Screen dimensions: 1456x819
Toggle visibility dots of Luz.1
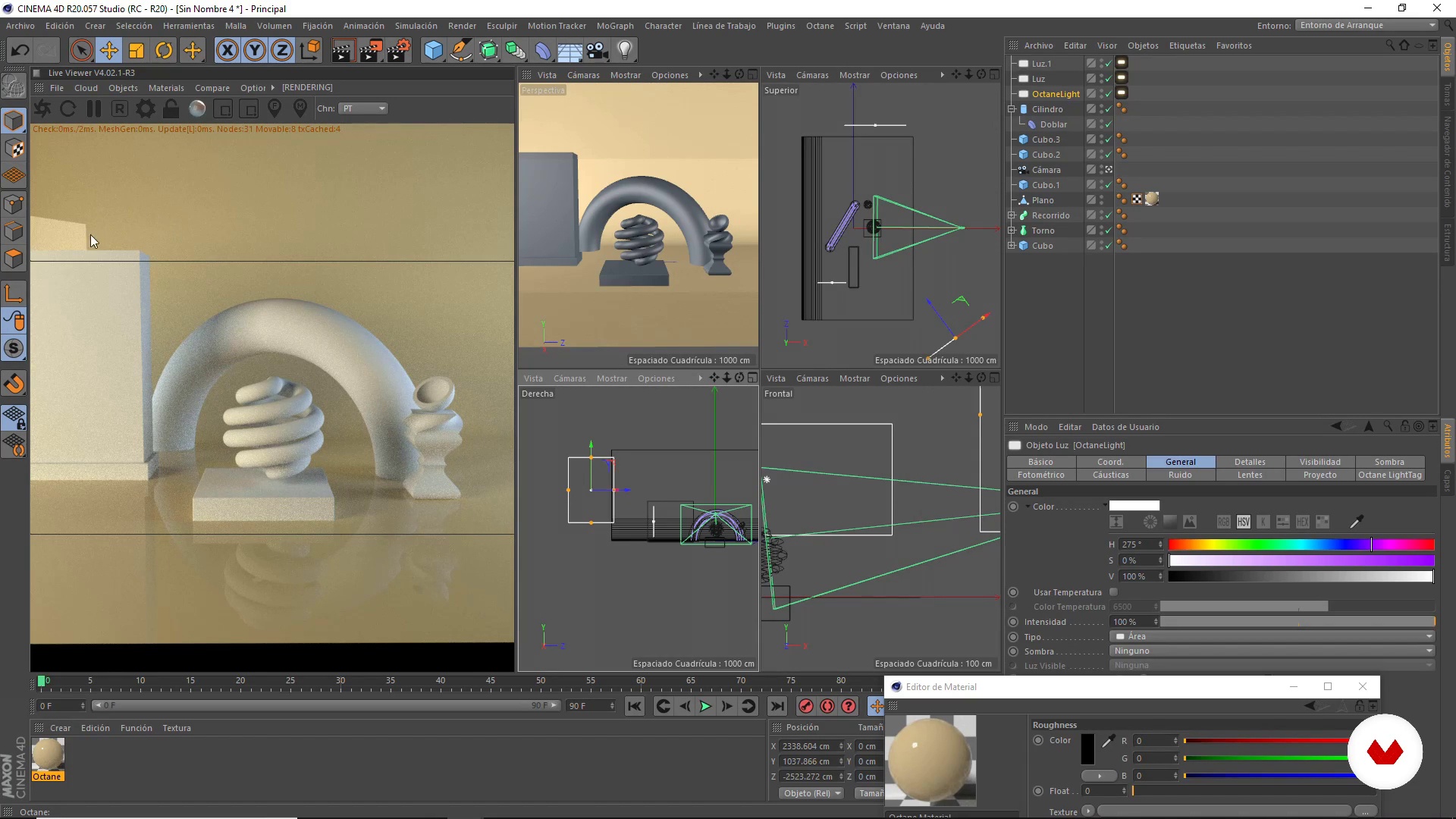point(1101,64)
